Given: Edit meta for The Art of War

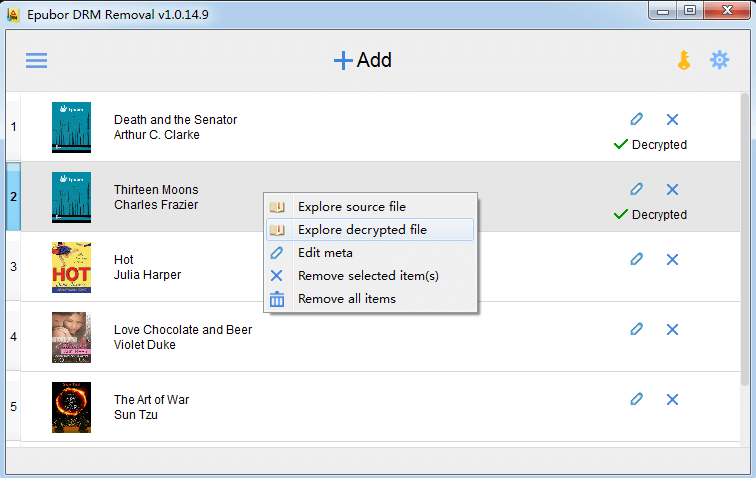Looking at the screenshot, I should [x=636, y=399].
